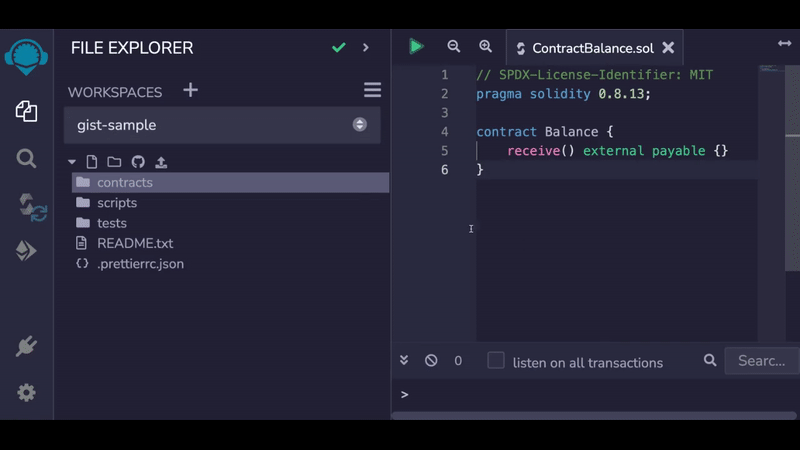Image resolution: width=800 pixels, height=450 pixels.
Task: Click the green Run script play icon
Action: pos(416,46)
